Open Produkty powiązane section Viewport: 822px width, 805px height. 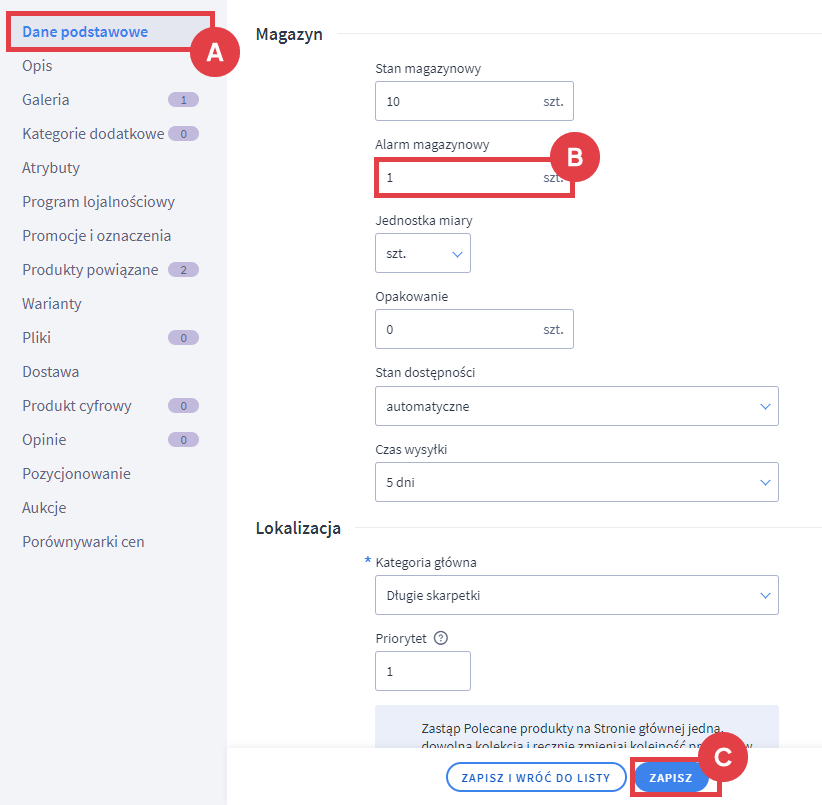coord(90,270)
